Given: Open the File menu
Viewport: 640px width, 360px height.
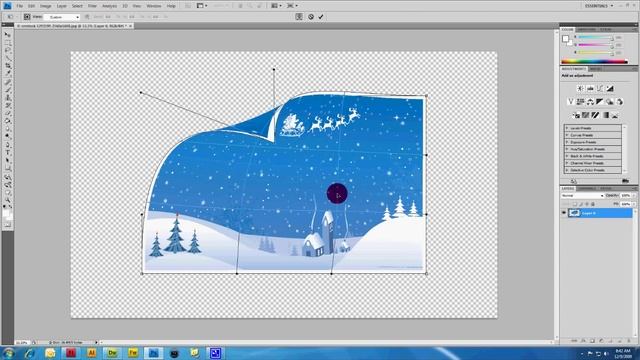Looking at the screenshot, I should click(20, 6).
